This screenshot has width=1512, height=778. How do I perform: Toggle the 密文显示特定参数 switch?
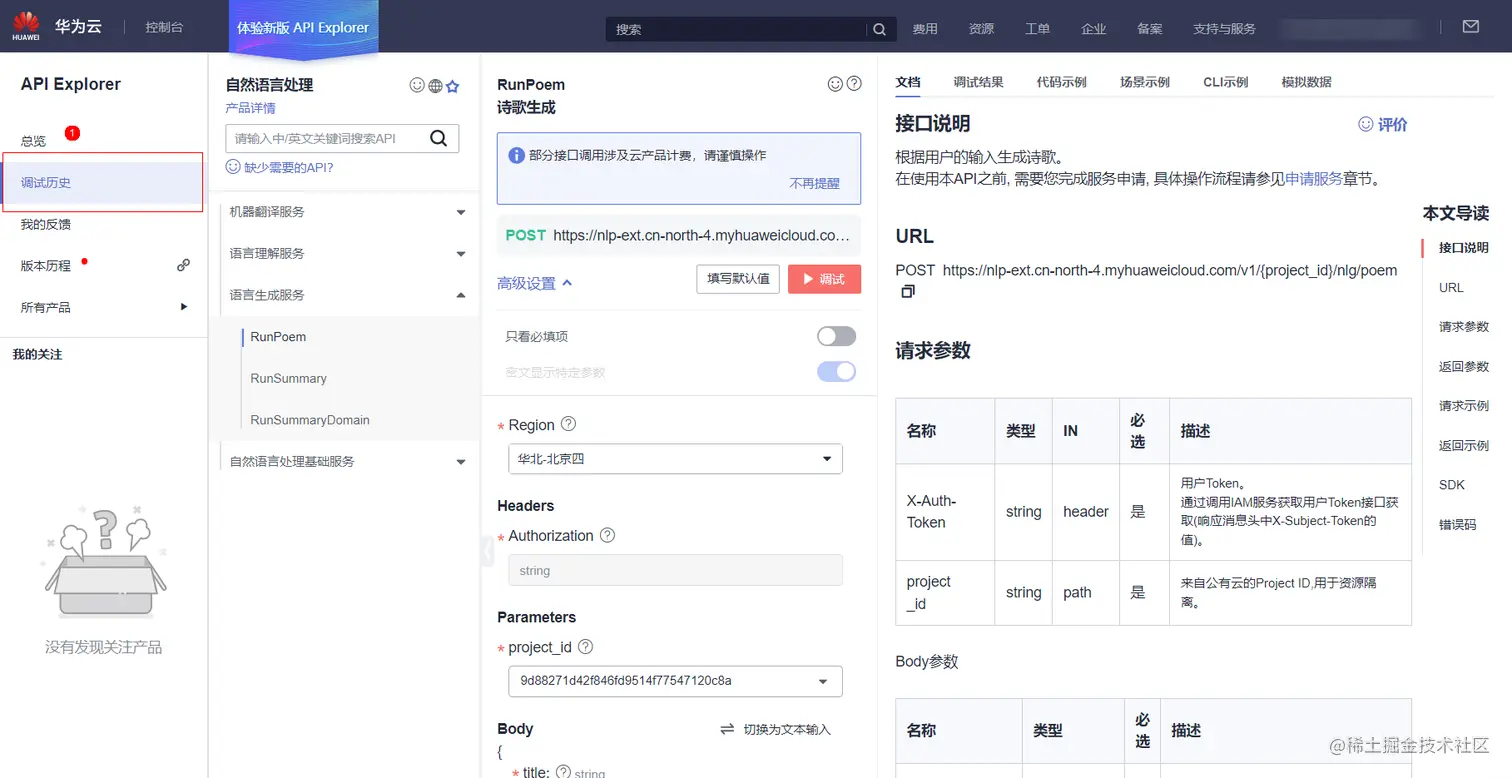click(837, 372)
